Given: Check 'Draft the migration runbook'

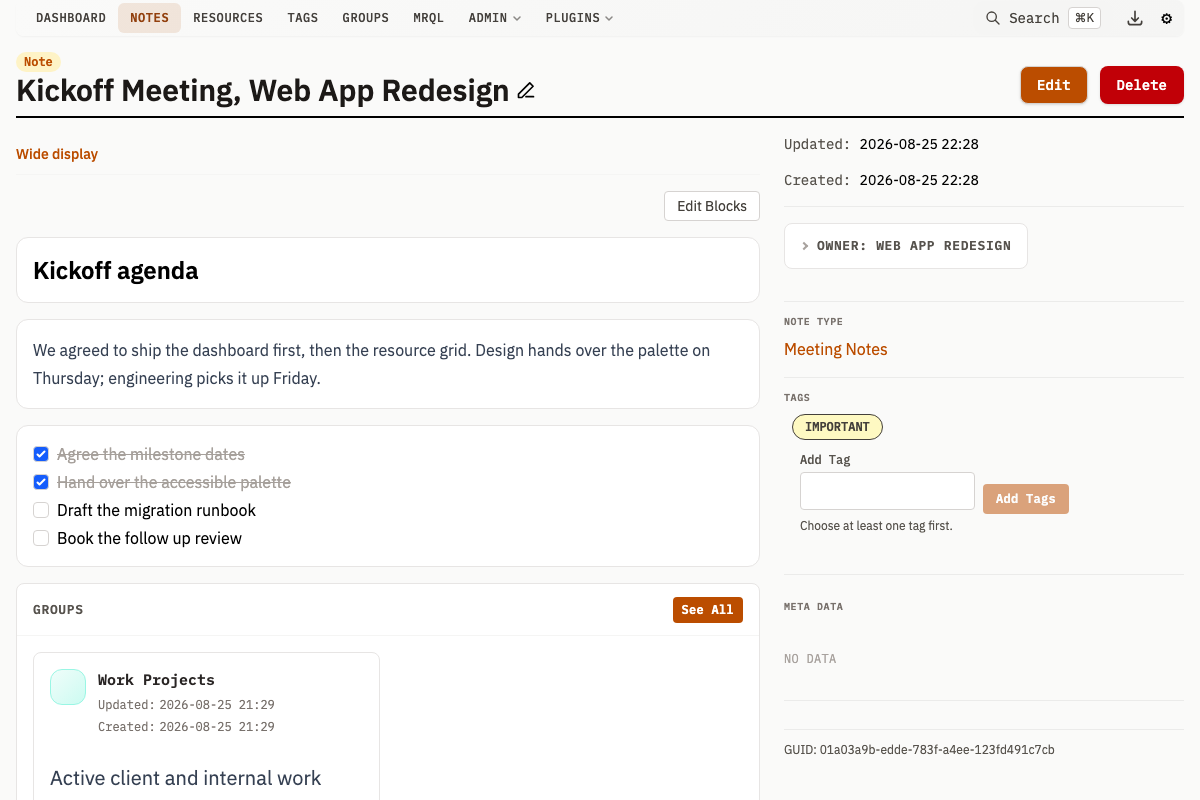Looking at the screenshot, I should (x=41, y=510).
